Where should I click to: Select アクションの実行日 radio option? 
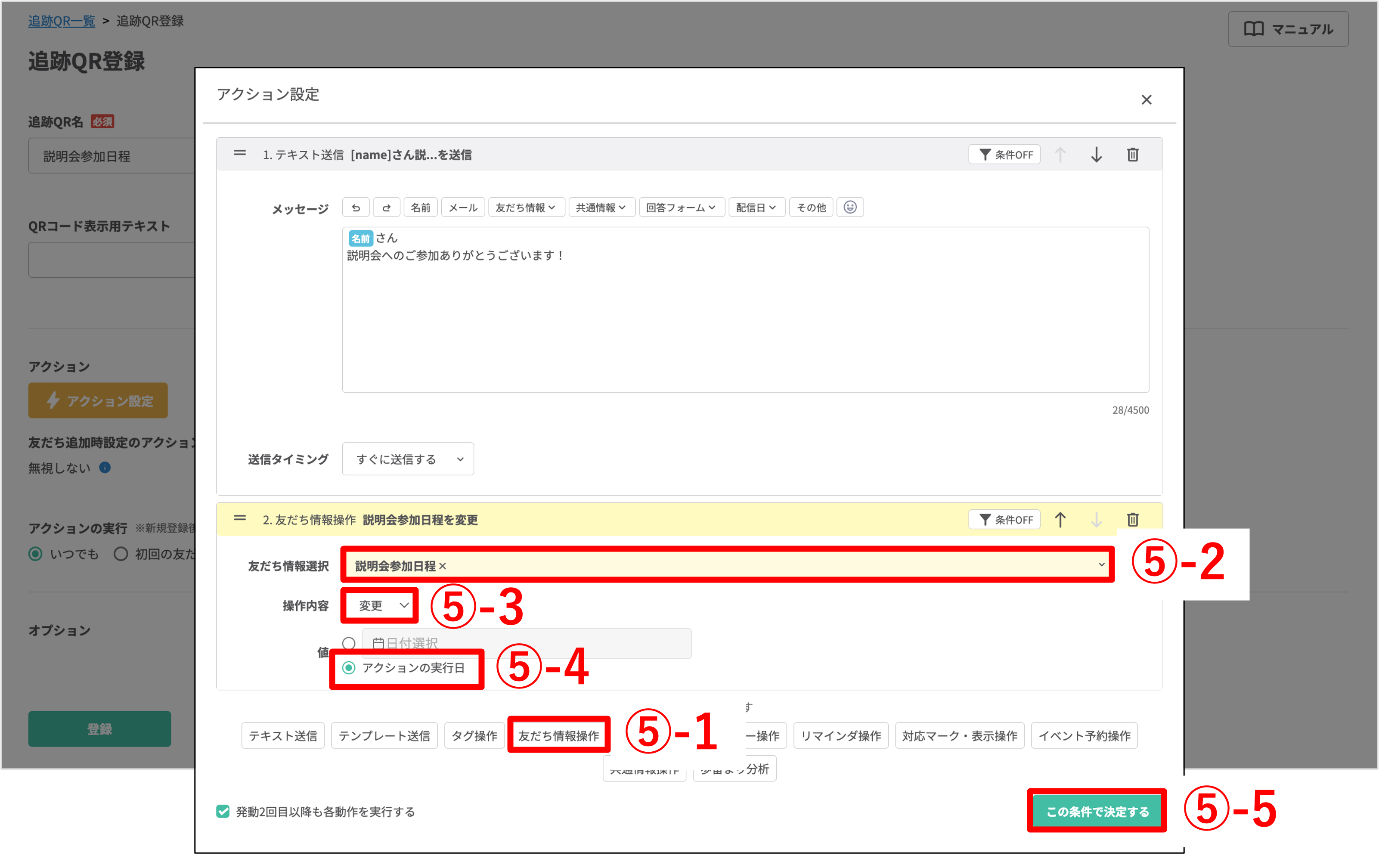[x=349, y=668]
